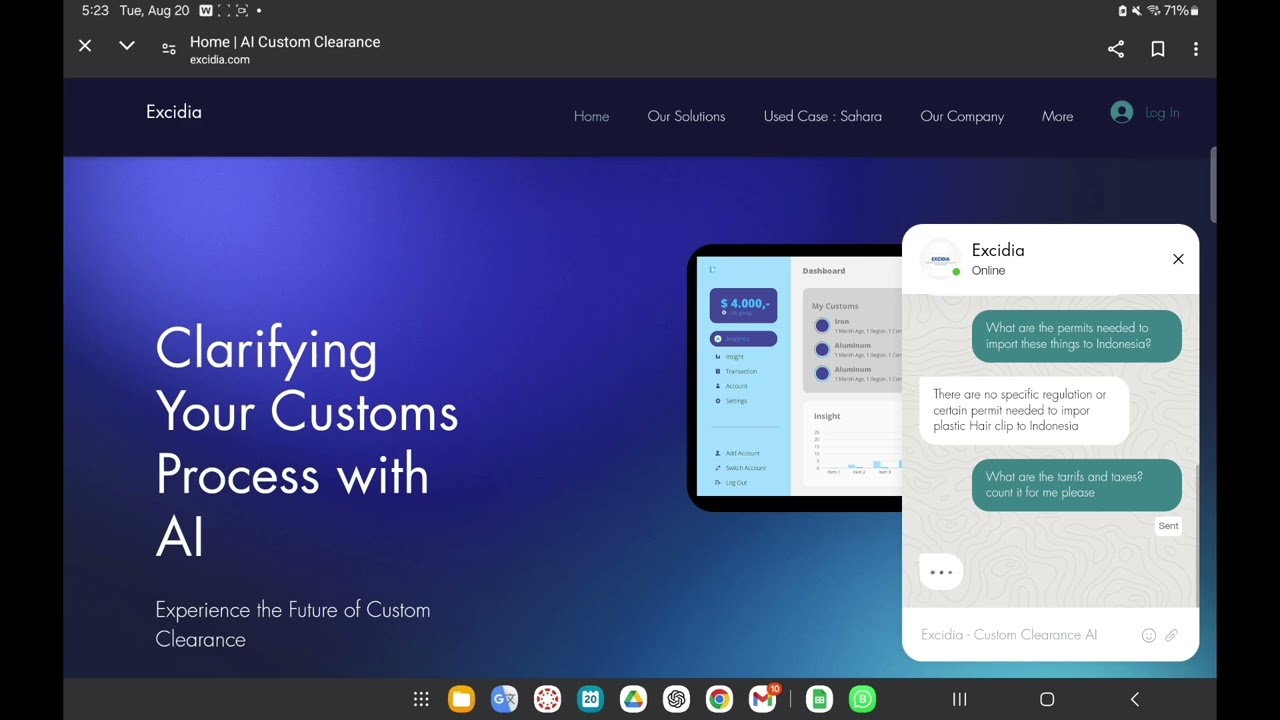1280x720 pixels.
Task: Tap the share icon in the browser toolbar
Action: click(1116, 49)
